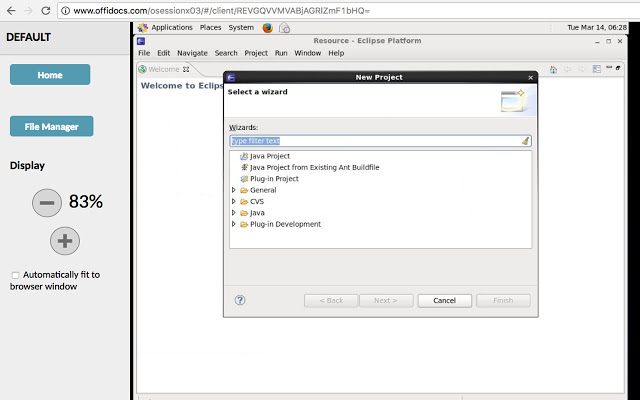Screen dimensions: 640x400
Task: Clear the filter text with broom icon
Action: pyautogui.click(x=525, y=141)
